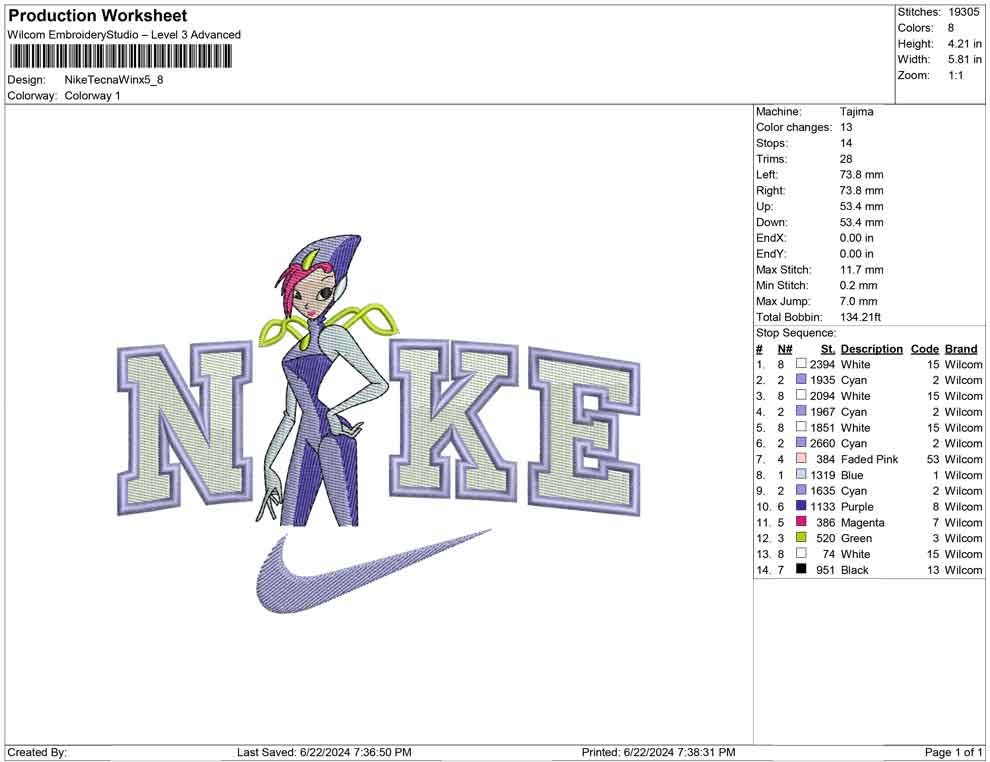Click the 'Created By:' footer label
The height and width of the screenshot is (762, 990).
(37, 752)
